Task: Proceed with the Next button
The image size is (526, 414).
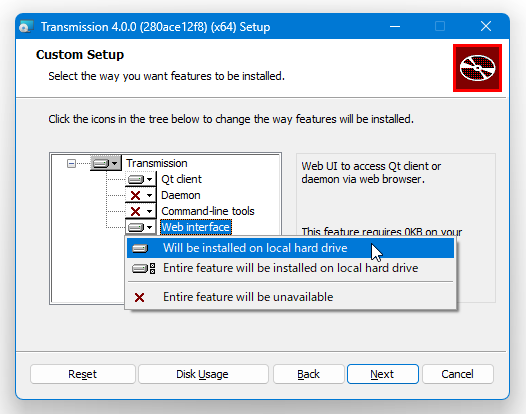Action: [383, 374]
